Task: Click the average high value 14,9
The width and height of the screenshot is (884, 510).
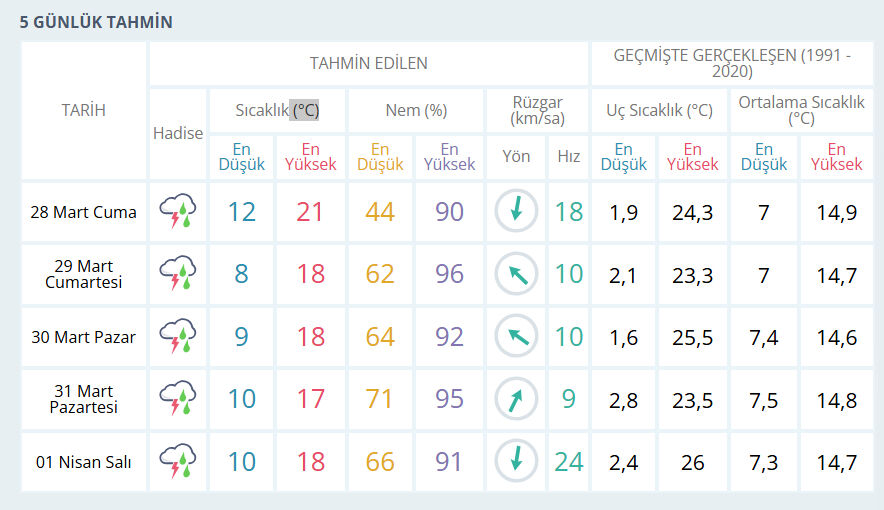Action: pos(837,213)
